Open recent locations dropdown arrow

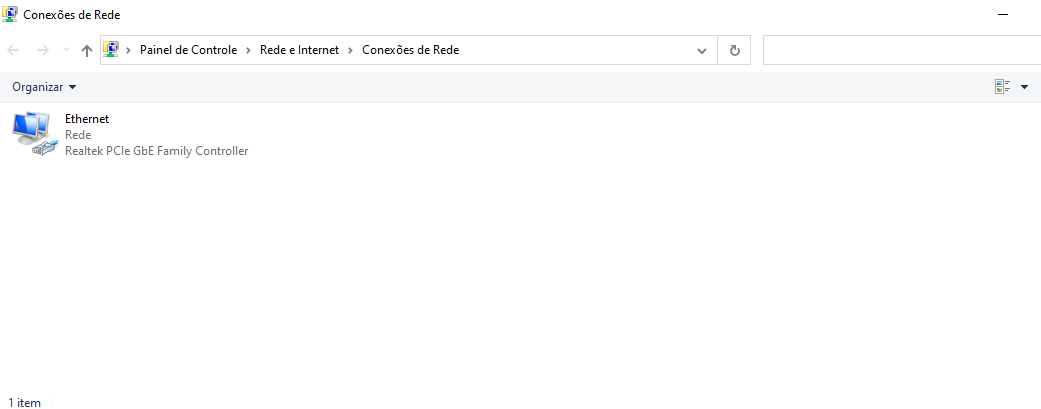click(x=66, y=50)
